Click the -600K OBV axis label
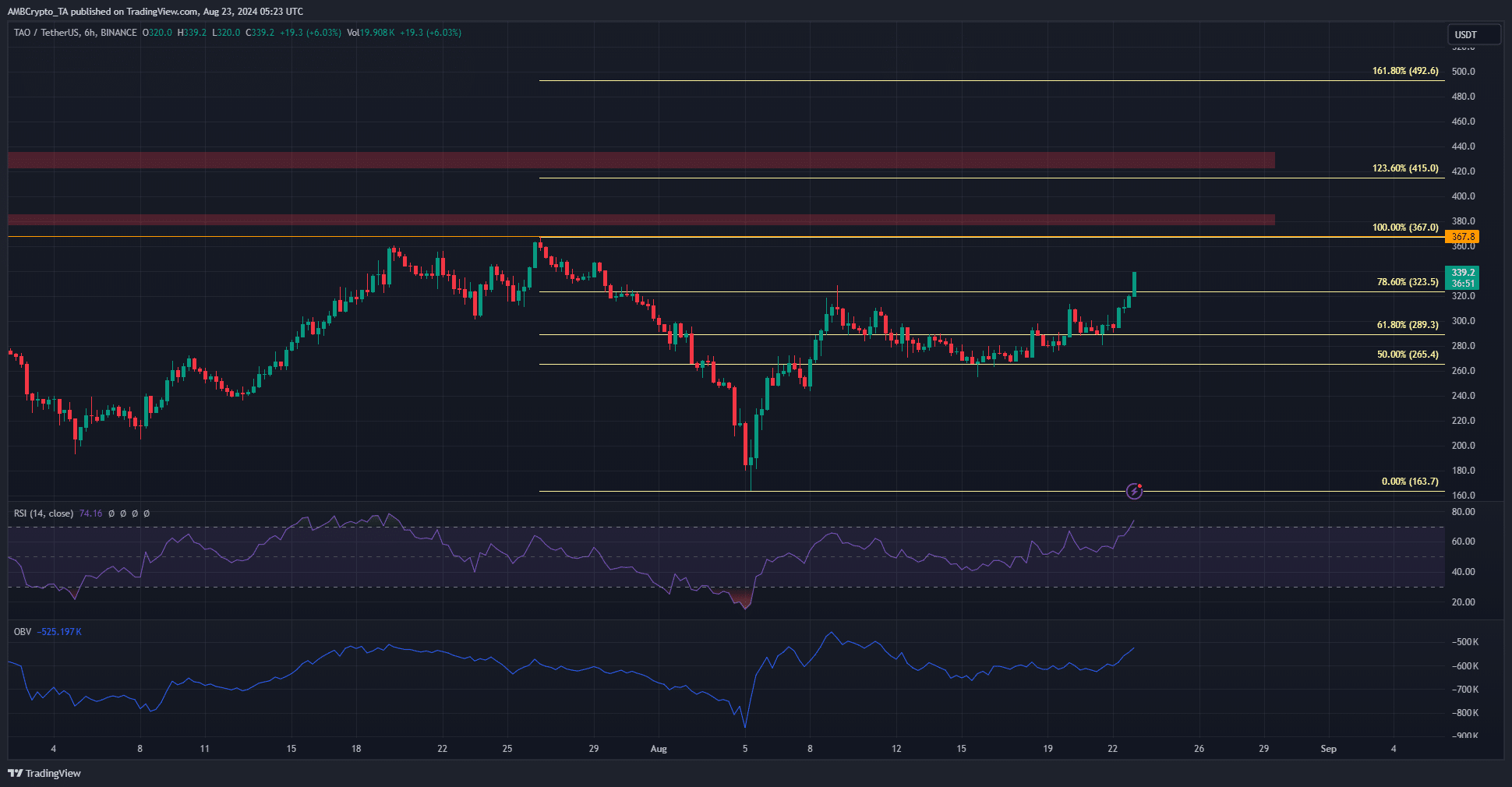Viewport: 1512px width, 787px height. point(1465,666)
